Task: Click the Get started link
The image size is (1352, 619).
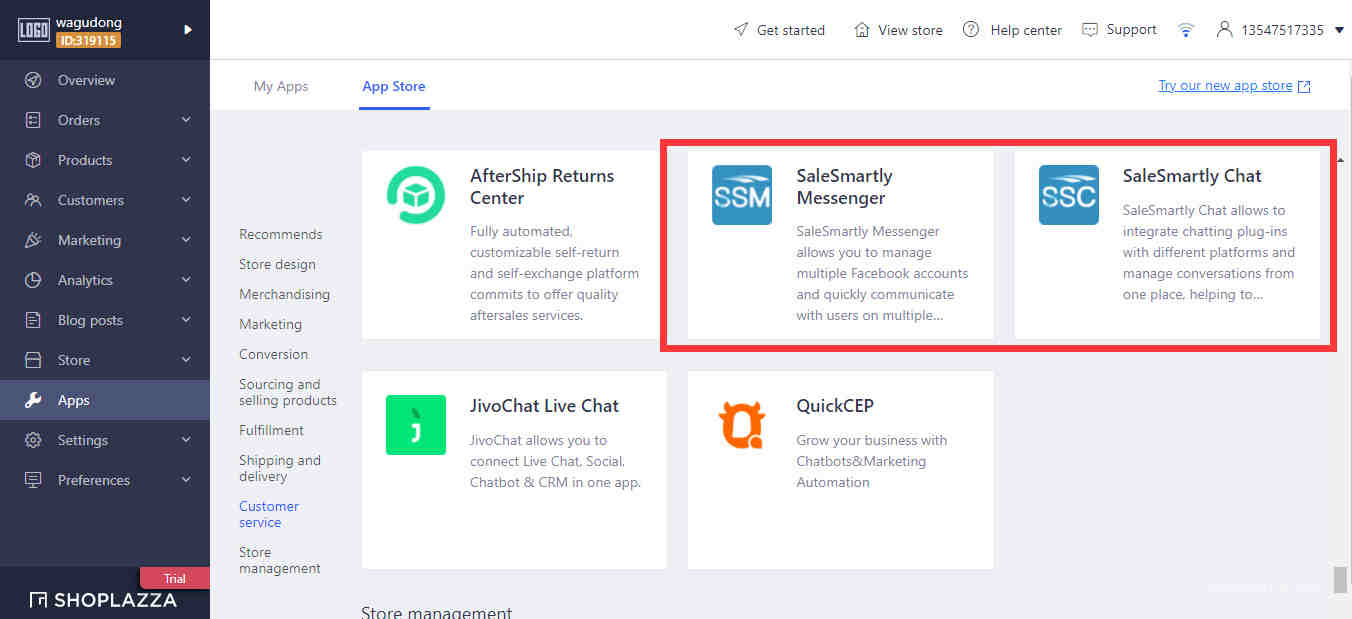Action: click(791, 30)
